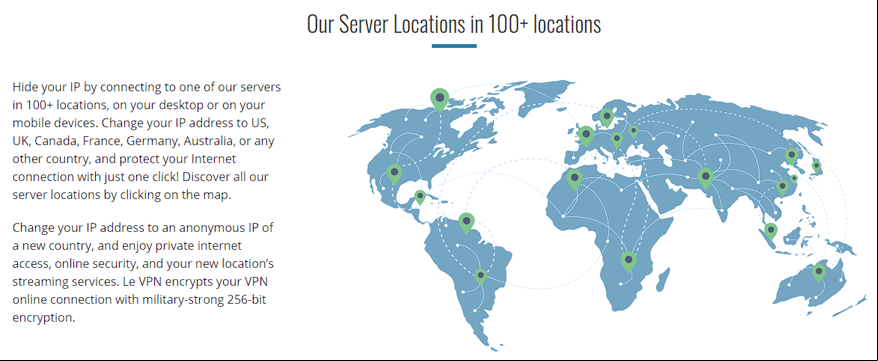Select the map pin over Japan

click(x=816, y=166)
